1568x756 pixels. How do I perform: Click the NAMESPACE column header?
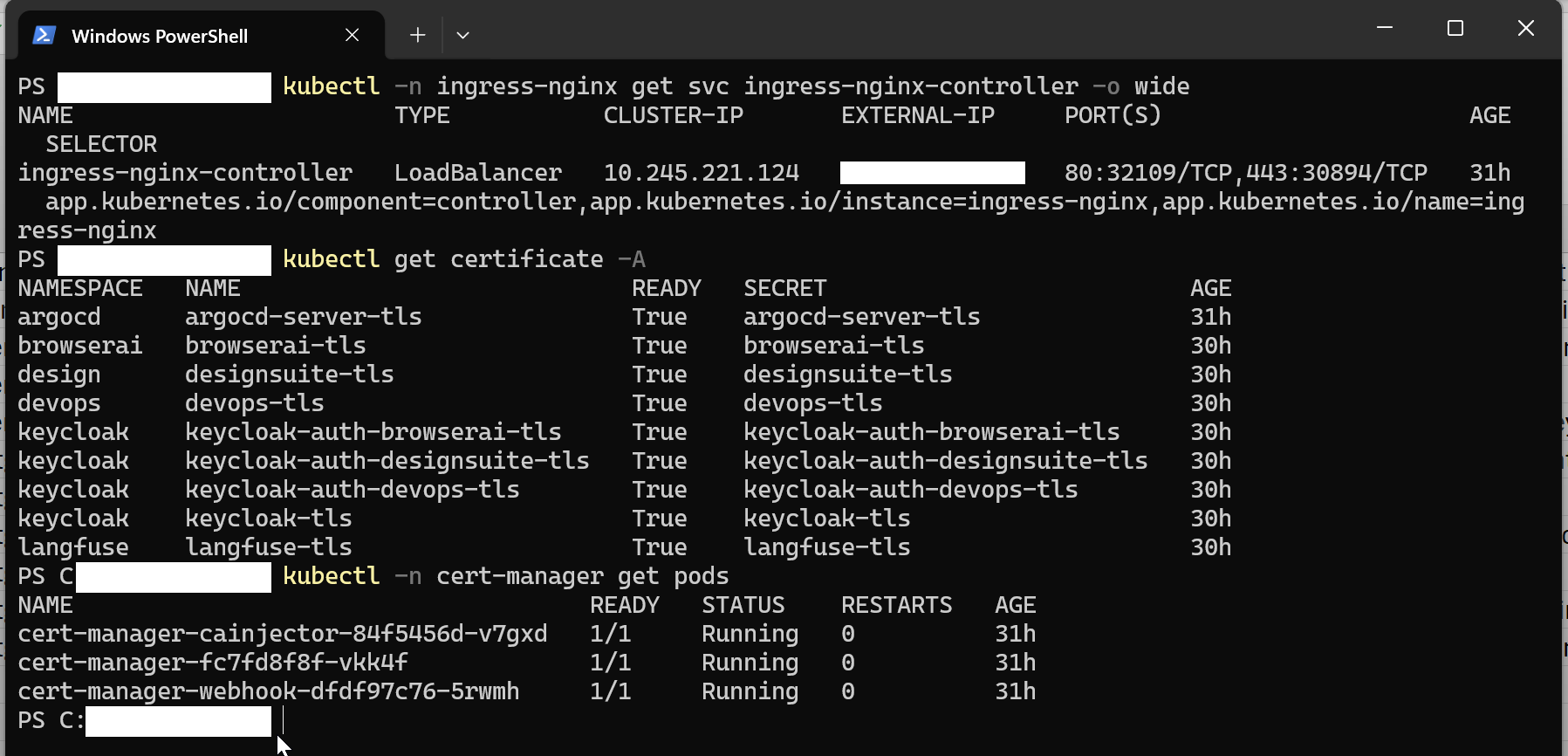(80, 288)
